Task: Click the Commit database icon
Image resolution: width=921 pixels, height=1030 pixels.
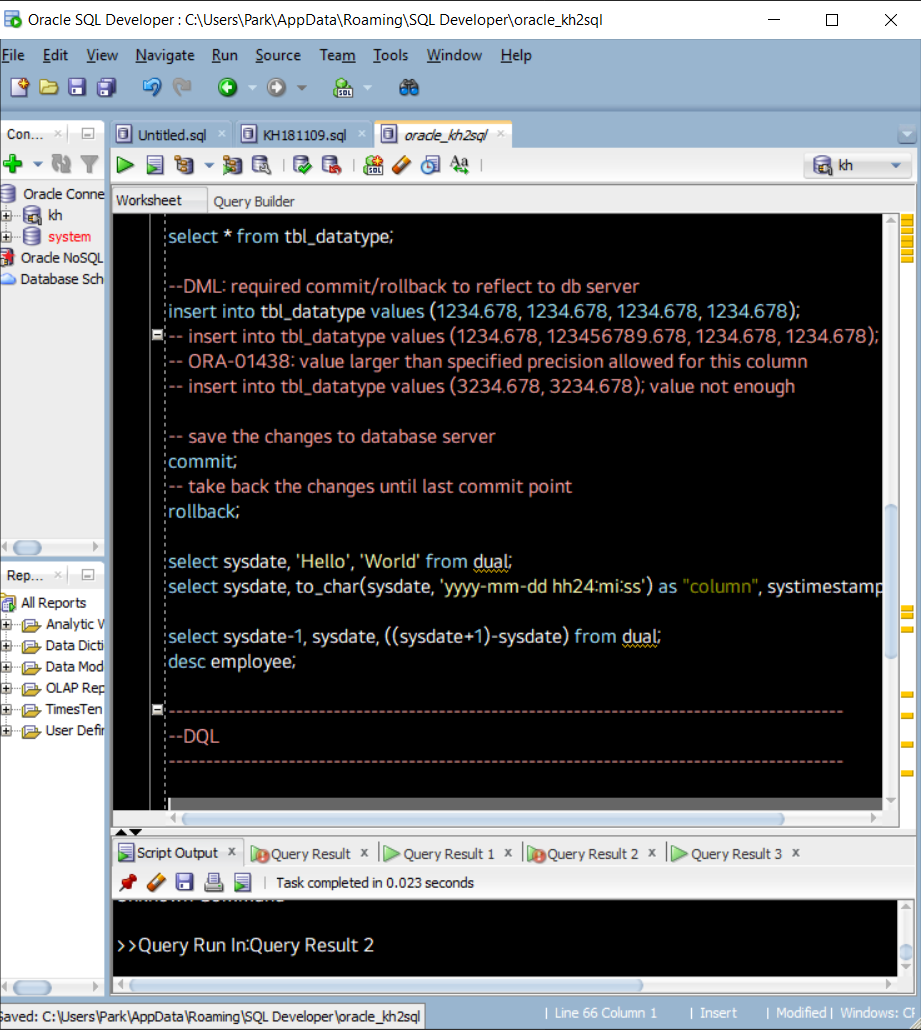Action: [301, 165]
